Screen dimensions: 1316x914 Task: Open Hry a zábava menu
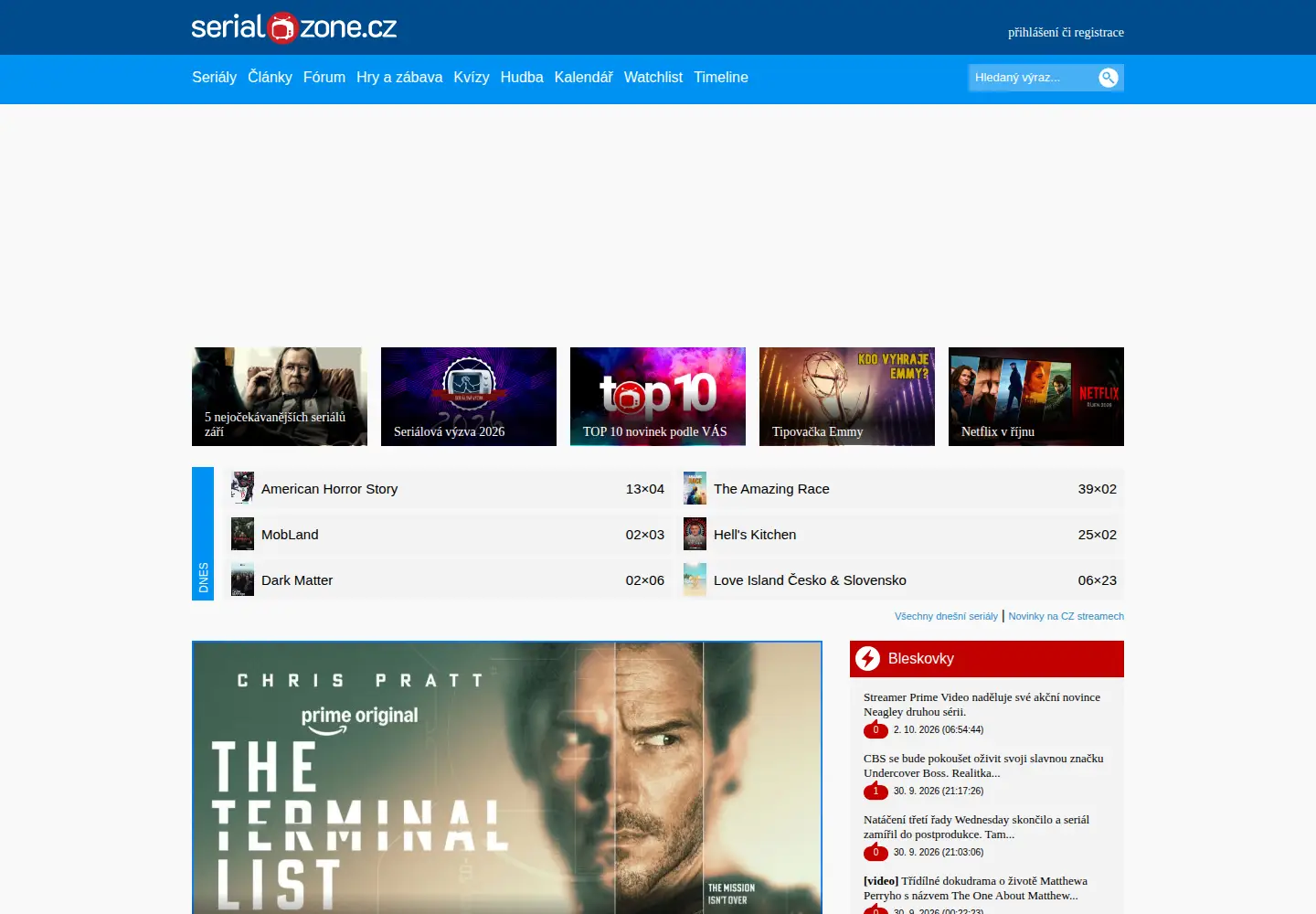pos(399,78)
